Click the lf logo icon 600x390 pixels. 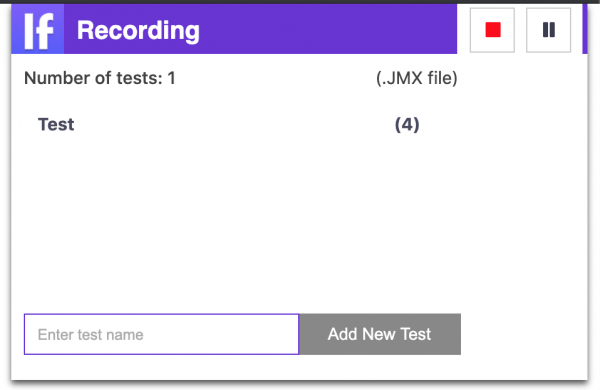click(38, 29)
